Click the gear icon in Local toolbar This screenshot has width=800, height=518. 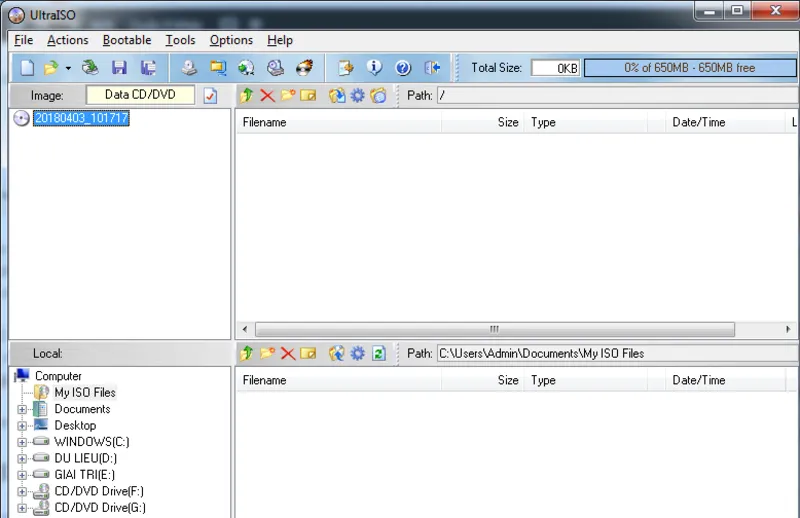358,353
